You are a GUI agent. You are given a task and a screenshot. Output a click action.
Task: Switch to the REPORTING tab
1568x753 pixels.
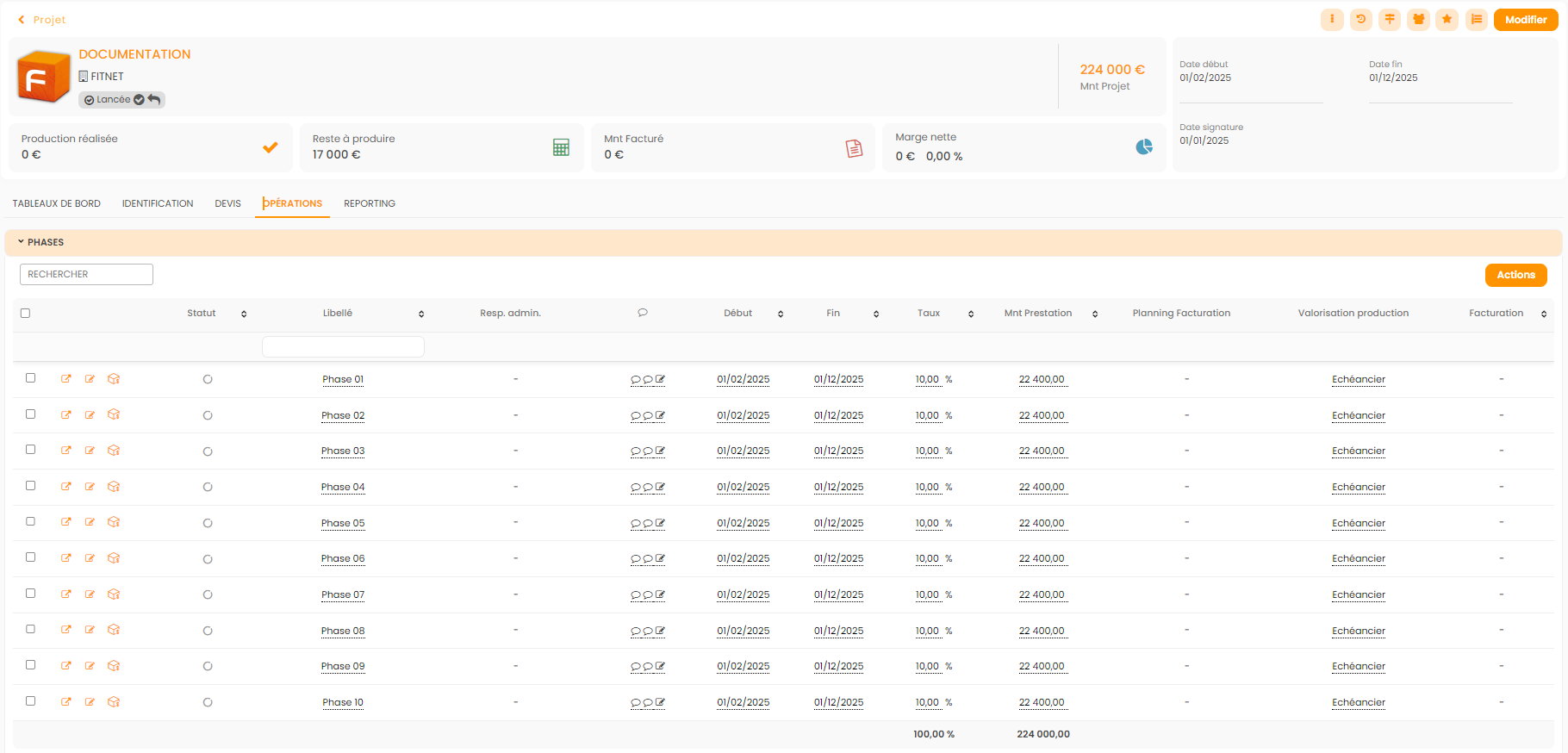370,204
